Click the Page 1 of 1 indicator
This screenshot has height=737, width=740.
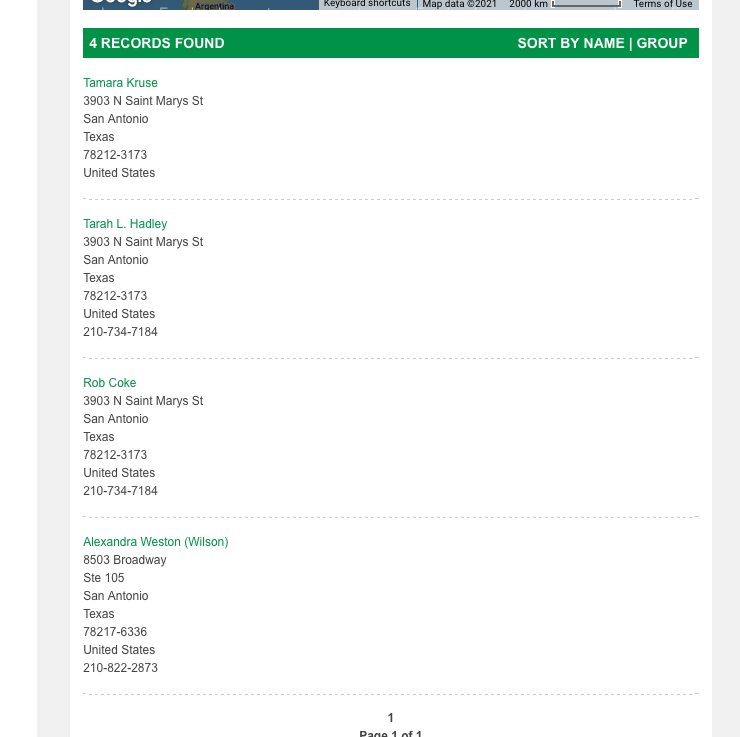pos(391,733)
